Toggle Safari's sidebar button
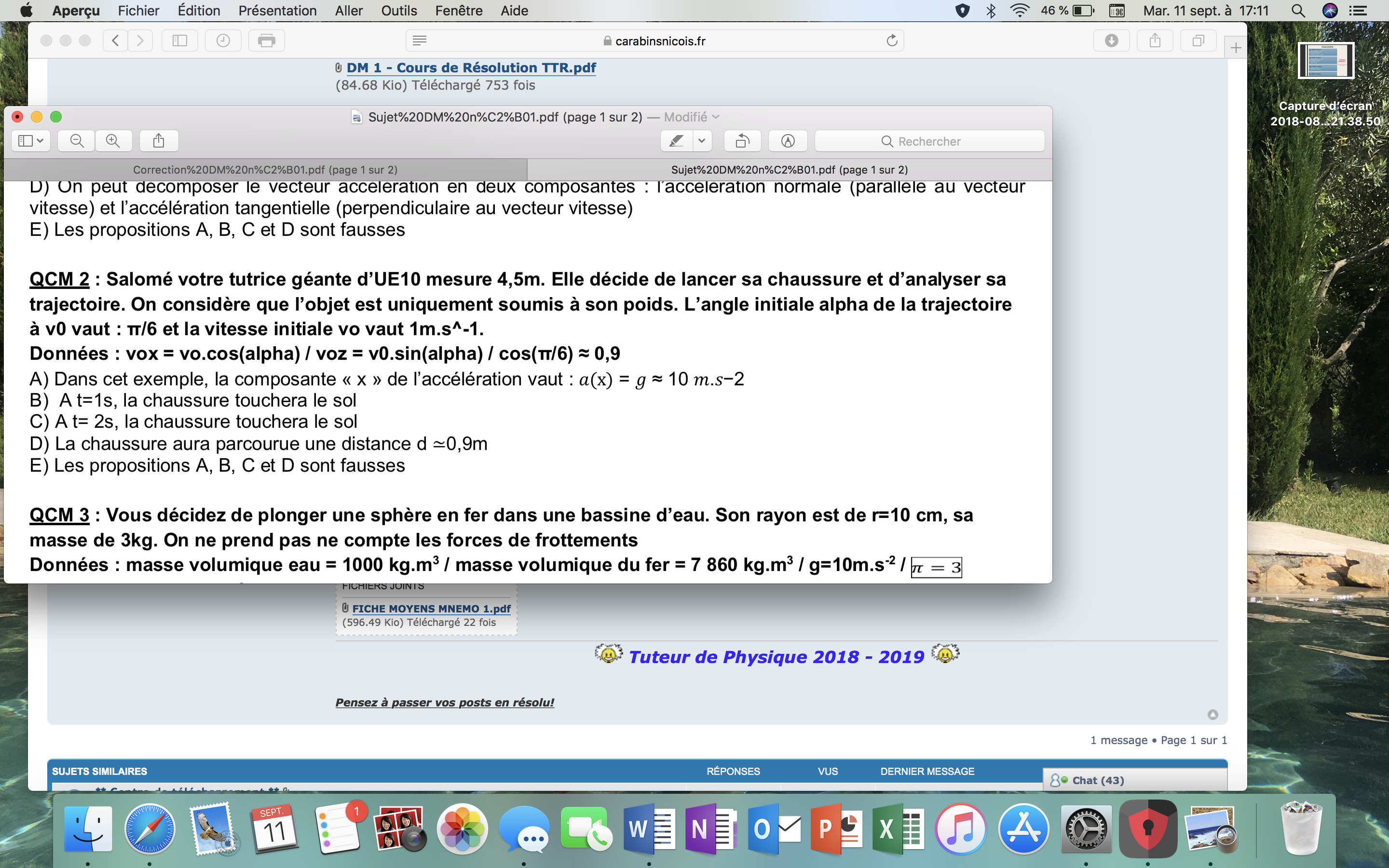This screenshot has height=868, width=1389. pos(179,41)
